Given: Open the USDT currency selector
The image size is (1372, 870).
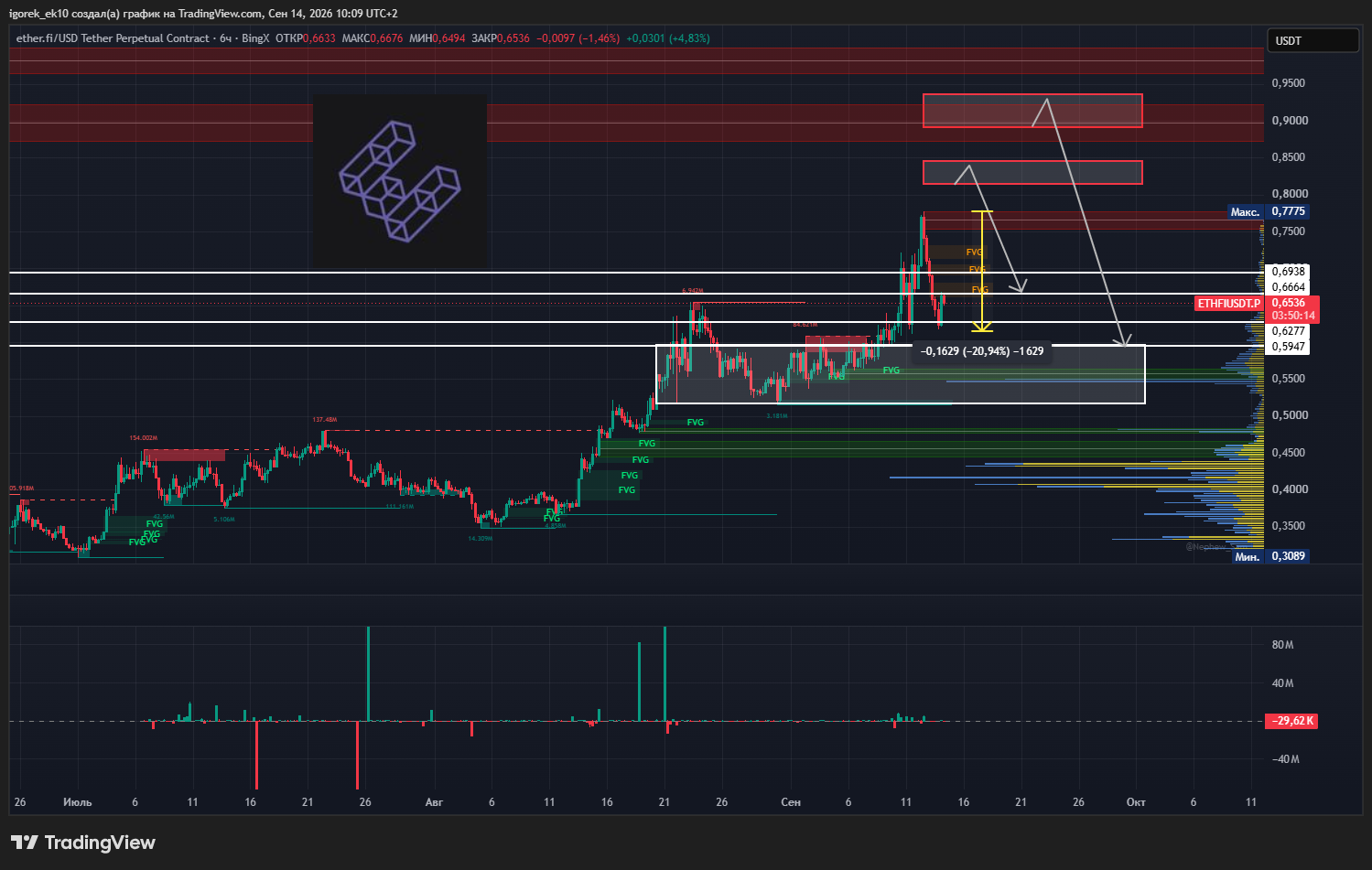Looking at the screenshot, I should pyautogui.click(x=1313, y=40).
